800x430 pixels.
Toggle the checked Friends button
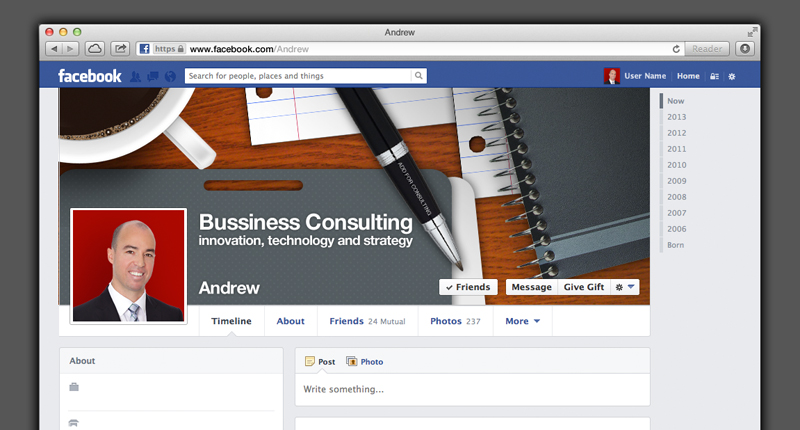coord(468,287)
